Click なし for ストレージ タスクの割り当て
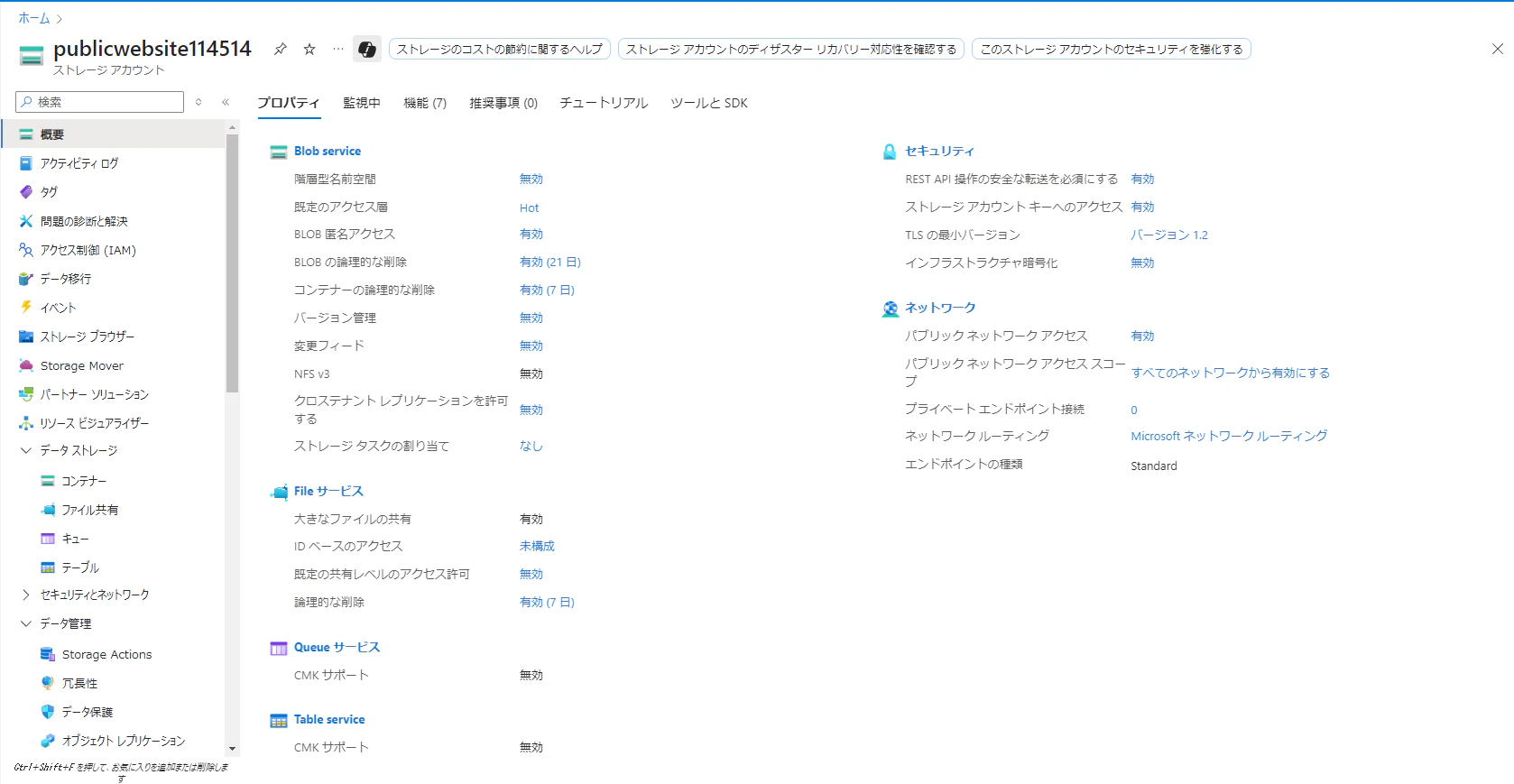Screen dimensions: 1514x784 pyautogui.click(x=531, y=446)
